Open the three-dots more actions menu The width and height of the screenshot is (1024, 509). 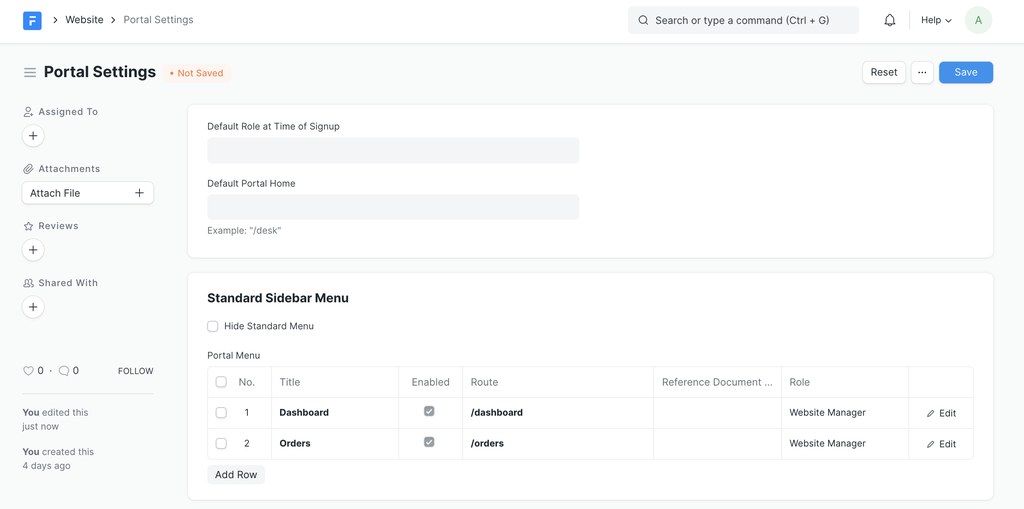[922, 72]
